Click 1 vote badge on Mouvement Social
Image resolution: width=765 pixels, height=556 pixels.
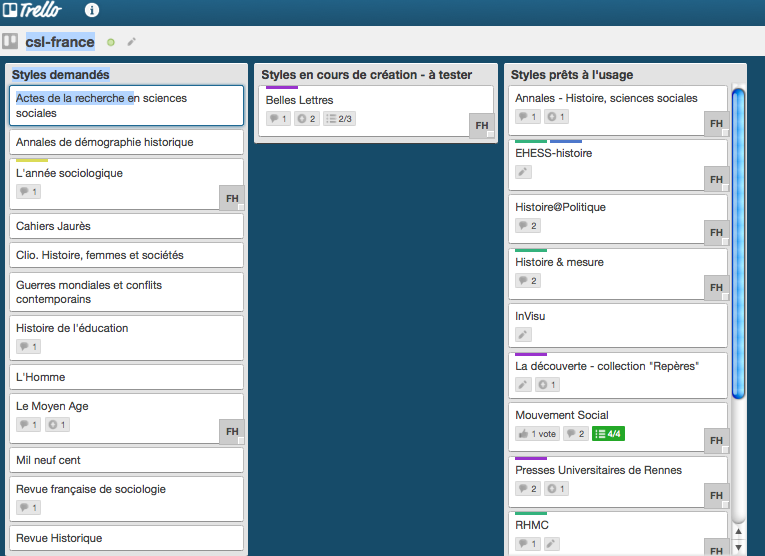(537, 434)
